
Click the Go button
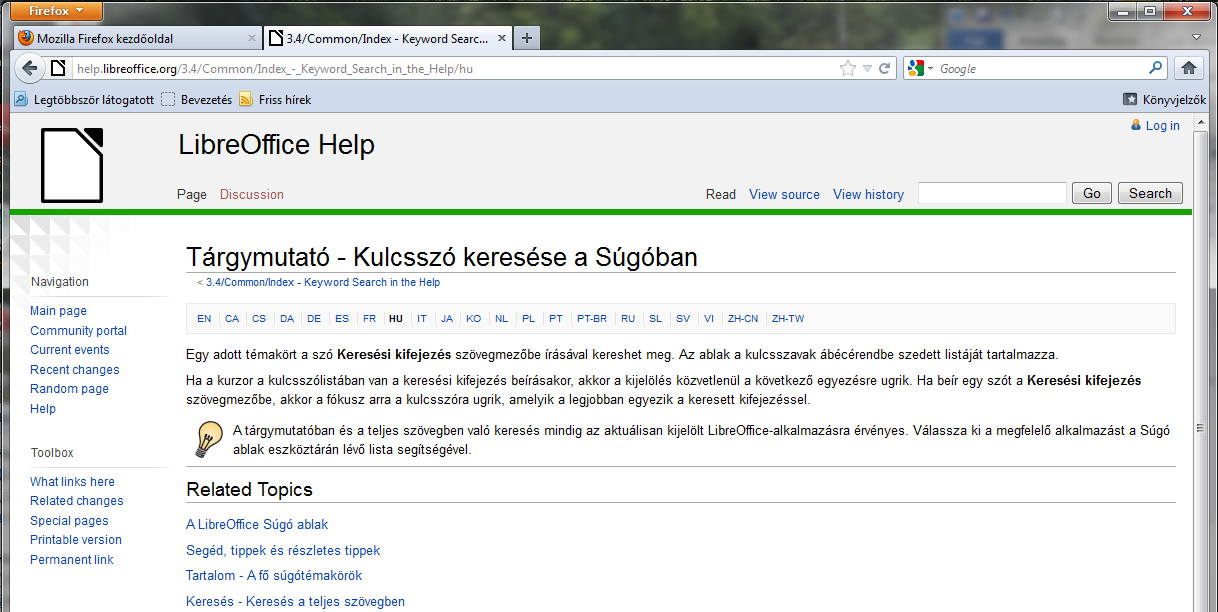tap(1092, 193)
